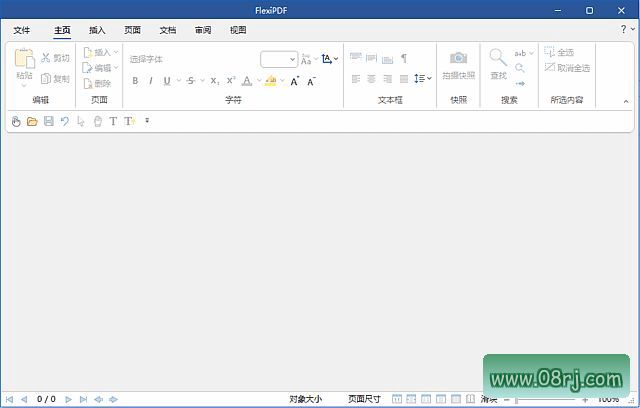Open the highlight color dropdown arrow
This screenshot has height=408, width=640.
pyautogui.click(x=282, y=81)
